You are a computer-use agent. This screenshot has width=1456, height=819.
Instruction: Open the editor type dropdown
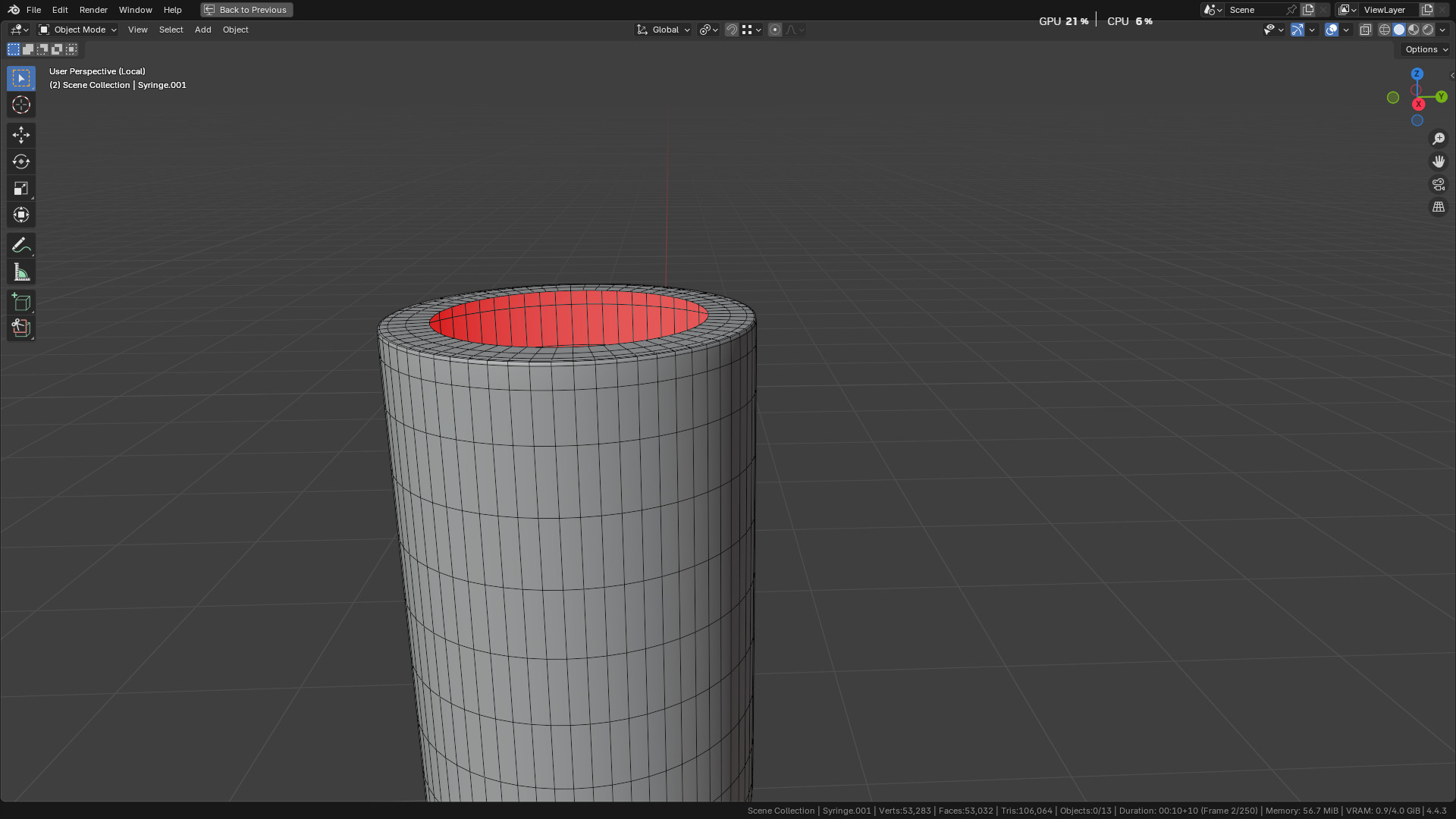coord(19,30)
